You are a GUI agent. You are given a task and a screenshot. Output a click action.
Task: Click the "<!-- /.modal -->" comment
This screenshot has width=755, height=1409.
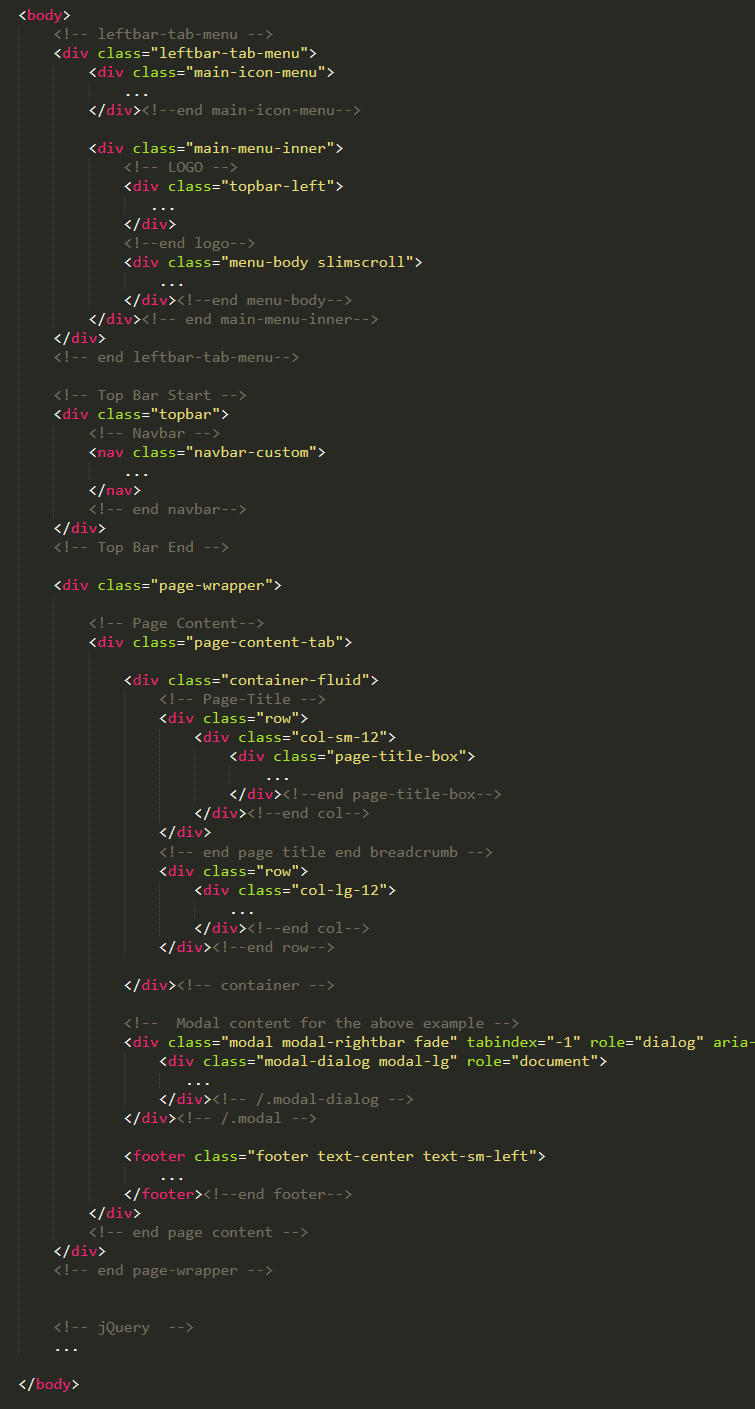click(247, 1118)
